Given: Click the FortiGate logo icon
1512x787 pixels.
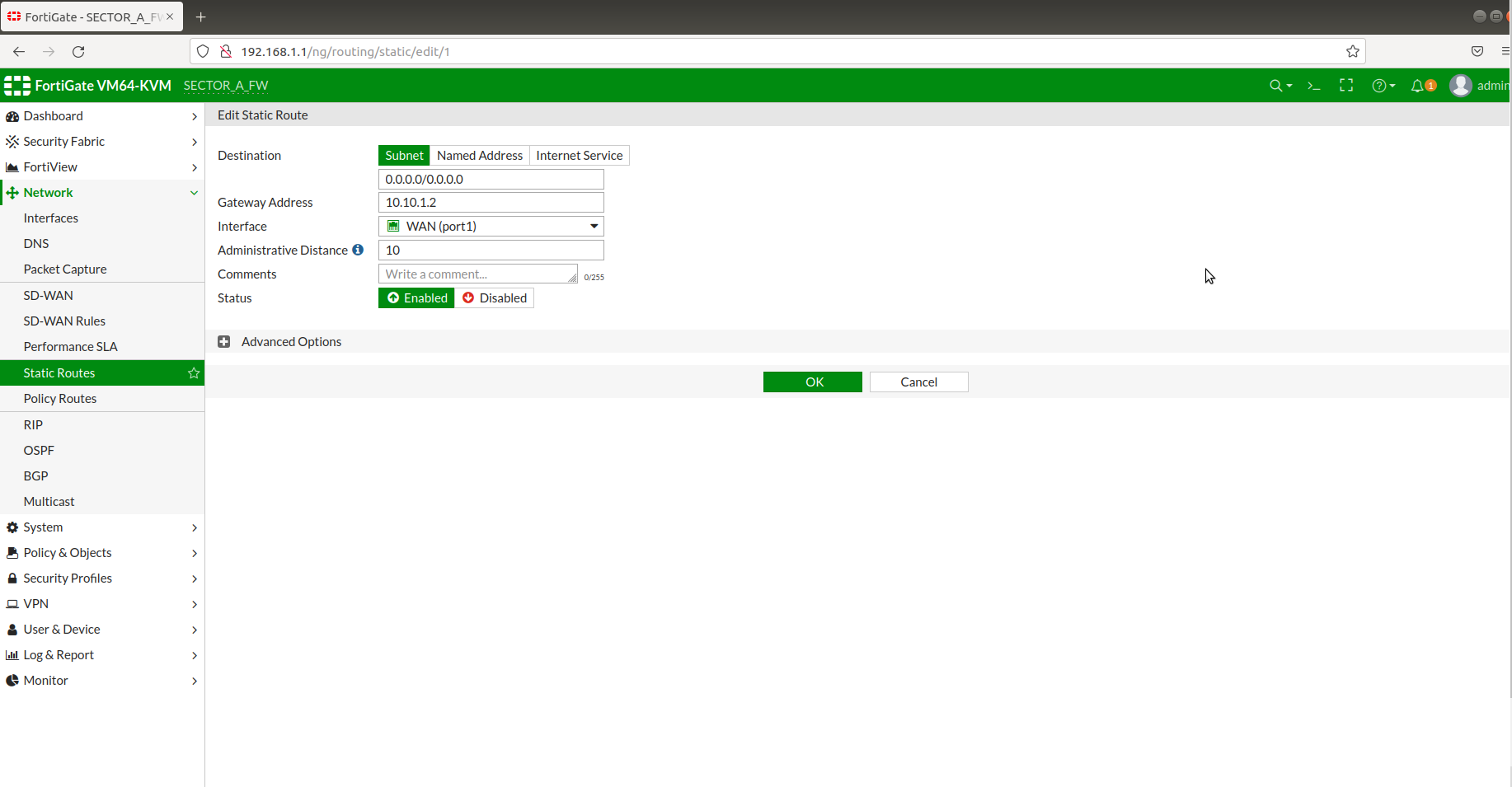Looking at the screenshot, I should 16,85.
